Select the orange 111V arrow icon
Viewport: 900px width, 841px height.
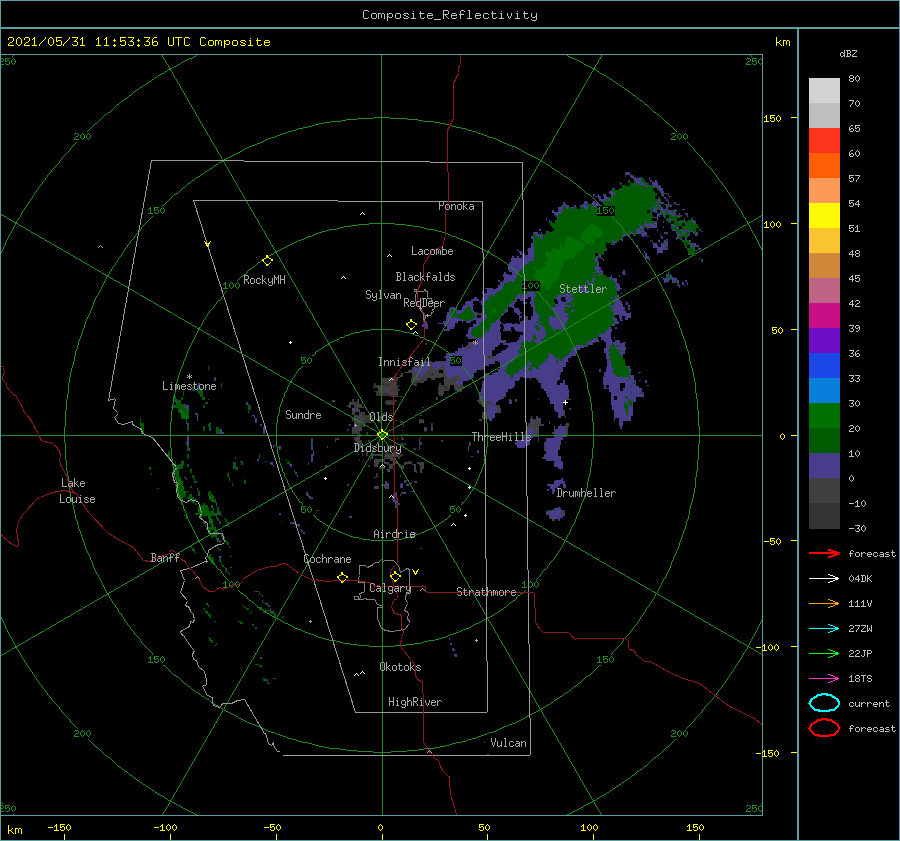pyautogui.click(x=824, y=603)
